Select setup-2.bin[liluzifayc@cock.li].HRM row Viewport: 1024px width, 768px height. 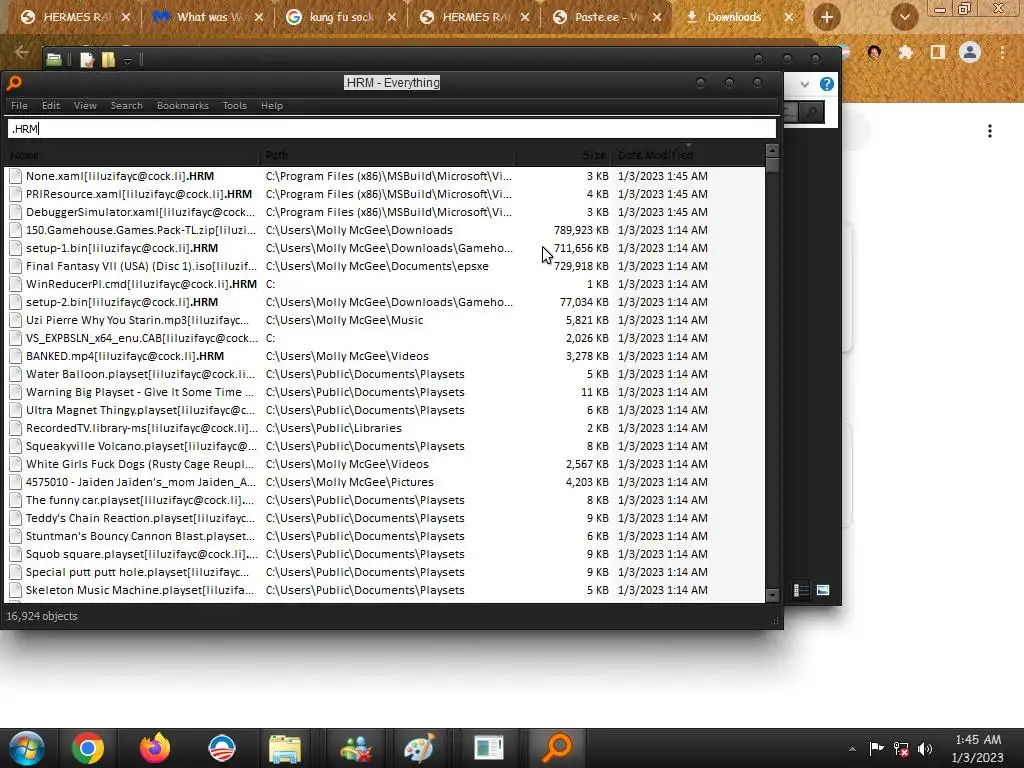[x=385, y=302]
